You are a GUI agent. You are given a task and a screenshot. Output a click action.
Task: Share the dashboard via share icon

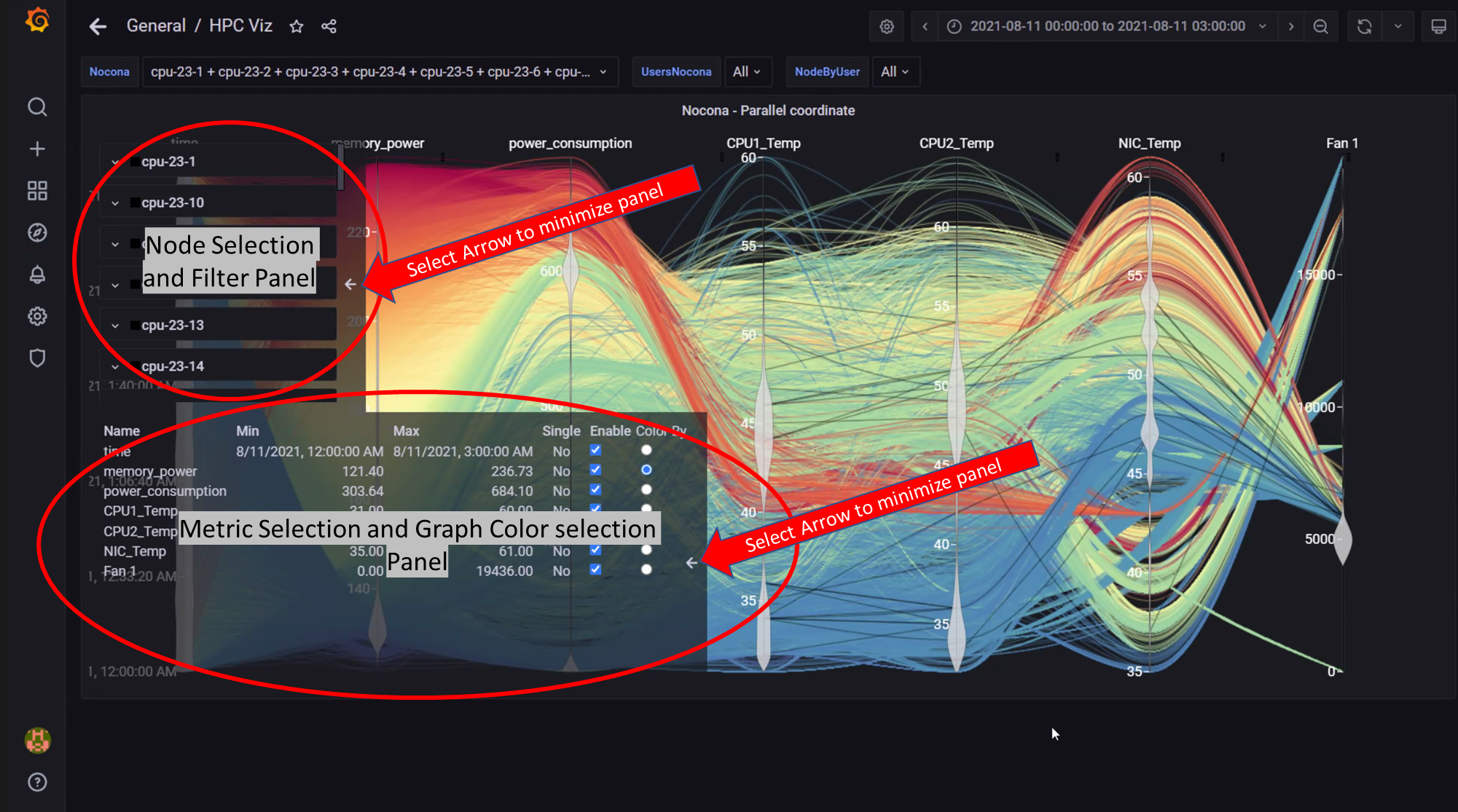329,27
